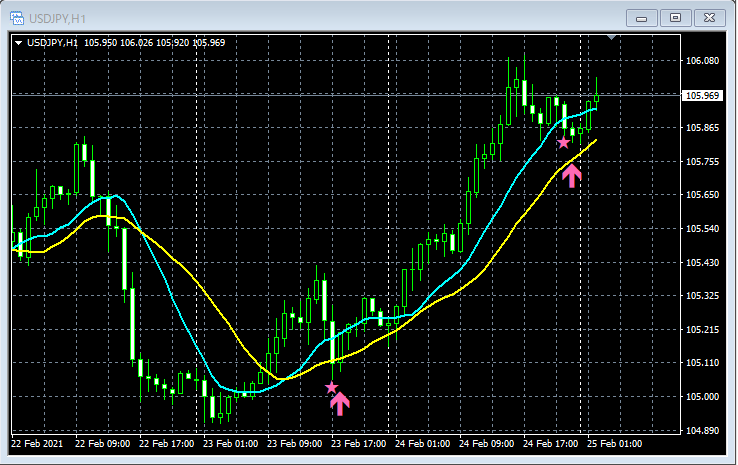Click the 24 Feb 09:00 time label
The width and height of the screenshot is (738, 465).
(487, 444)
